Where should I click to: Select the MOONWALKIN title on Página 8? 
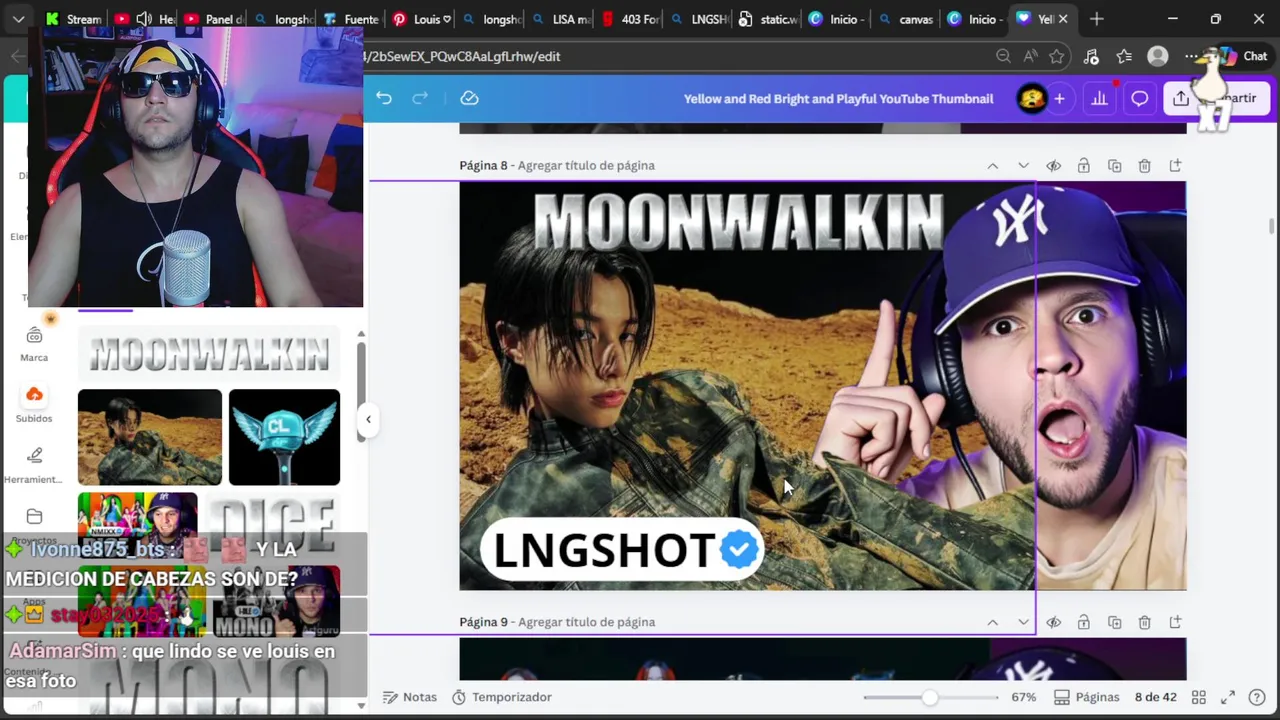[x=738, y=221]
